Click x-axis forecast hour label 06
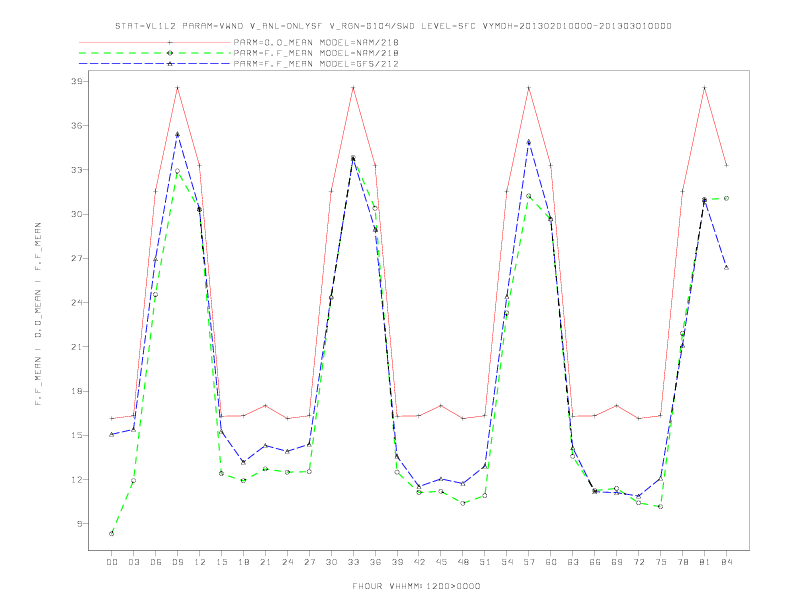 156,562
